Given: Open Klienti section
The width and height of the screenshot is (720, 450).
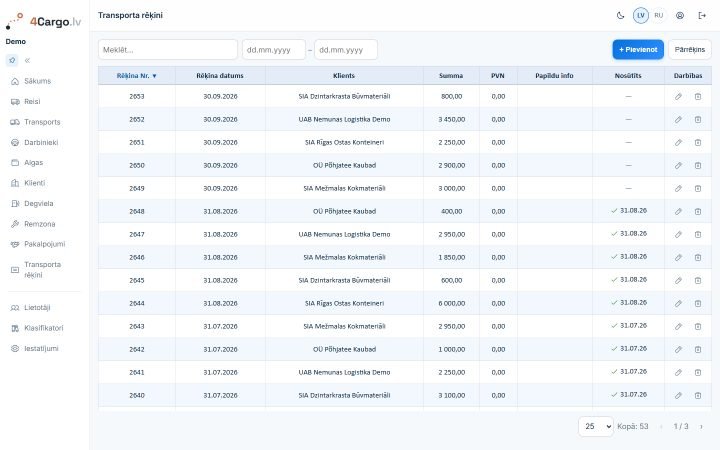Looking at the screenshot, I should (x=44, y=183).
